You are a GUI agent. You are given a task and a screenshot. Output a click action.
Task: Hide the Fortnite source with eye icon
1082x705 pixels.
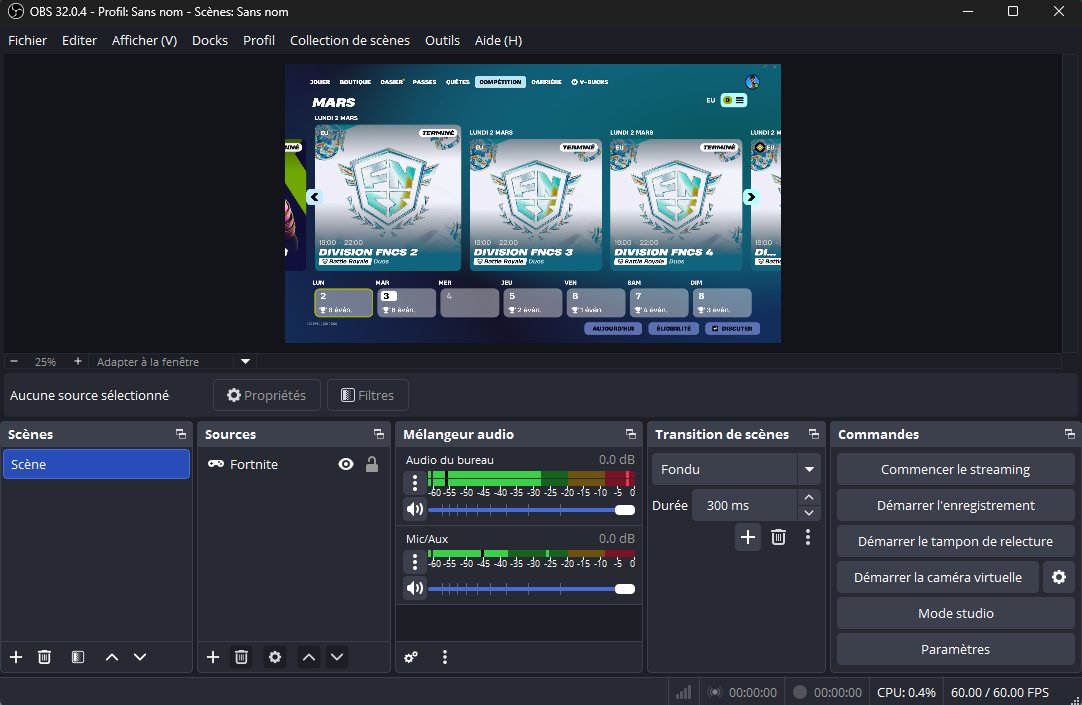(x=346, y=464)
